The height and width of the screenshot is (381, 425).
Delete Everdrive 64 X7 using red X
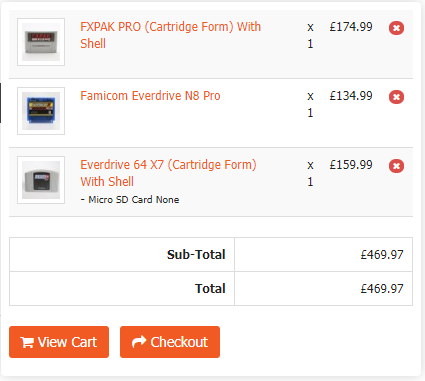pos(396,166)
